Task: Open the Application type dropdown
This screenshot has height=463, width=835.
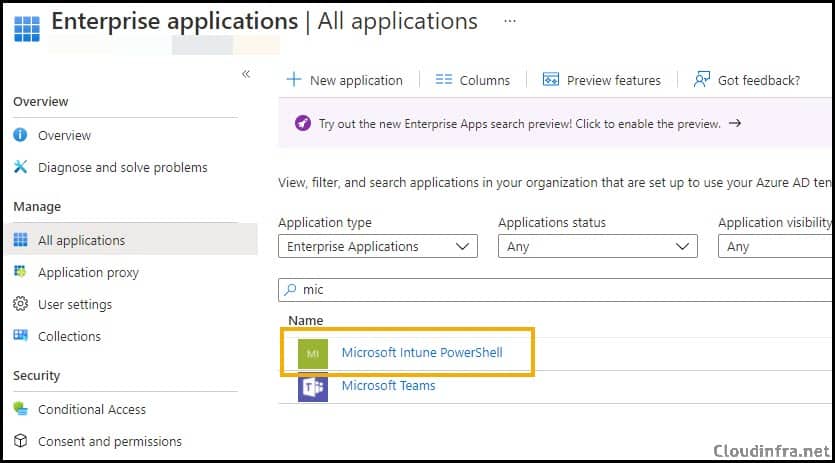Action: (378, 246)
